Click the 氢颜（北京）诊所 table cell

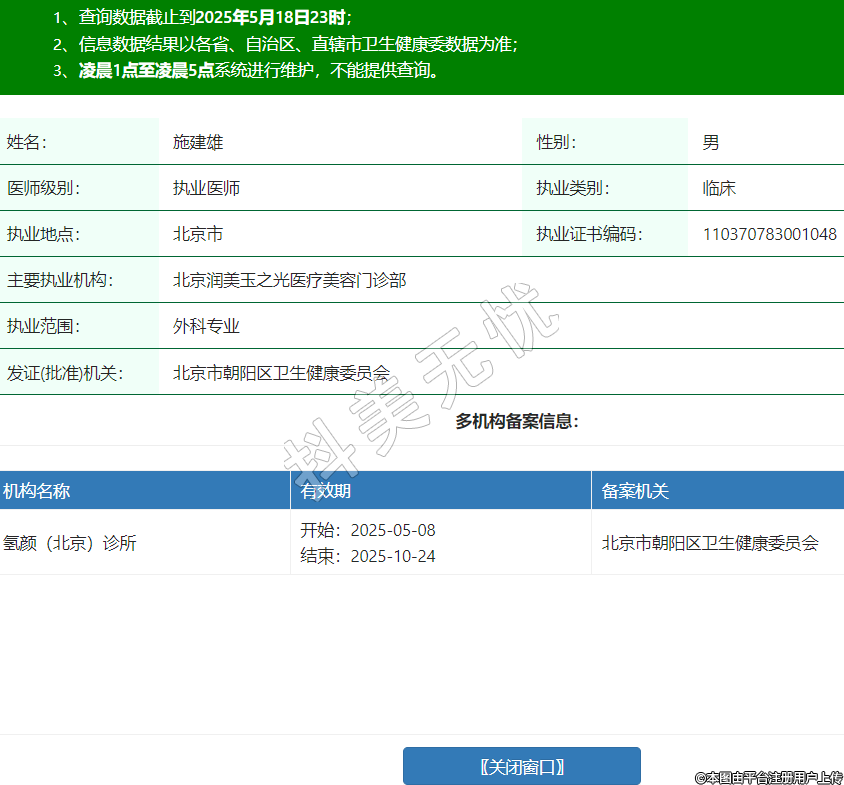click(70, 543)
